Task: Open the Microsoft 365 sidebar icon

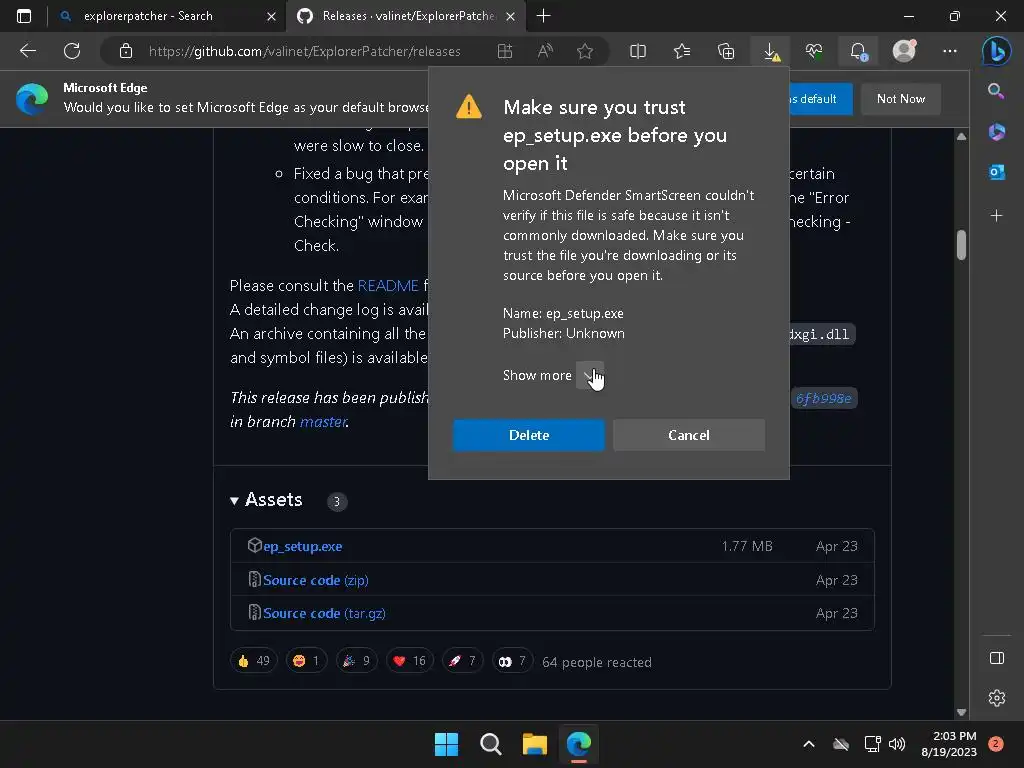Action: pyautogui.click(x=997, y=132)
